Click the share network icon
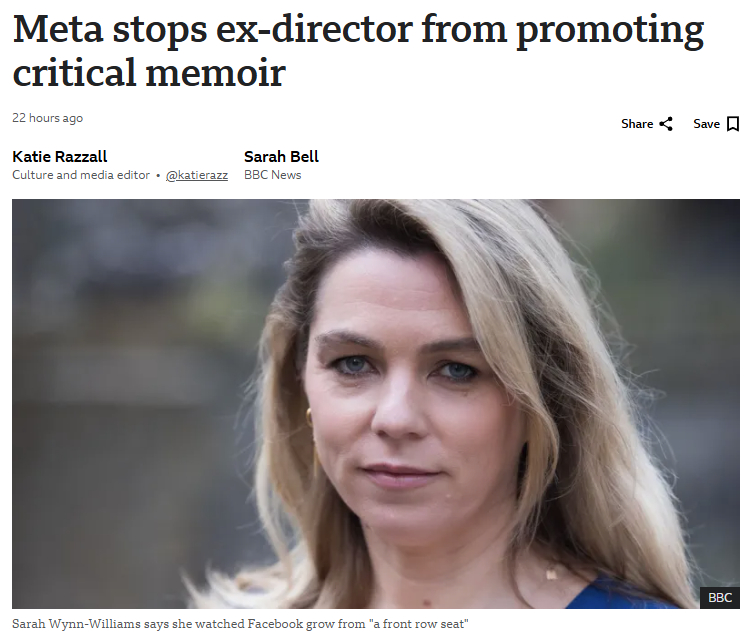This screenshot has width=756, height=639. click(x=666, y=124)
